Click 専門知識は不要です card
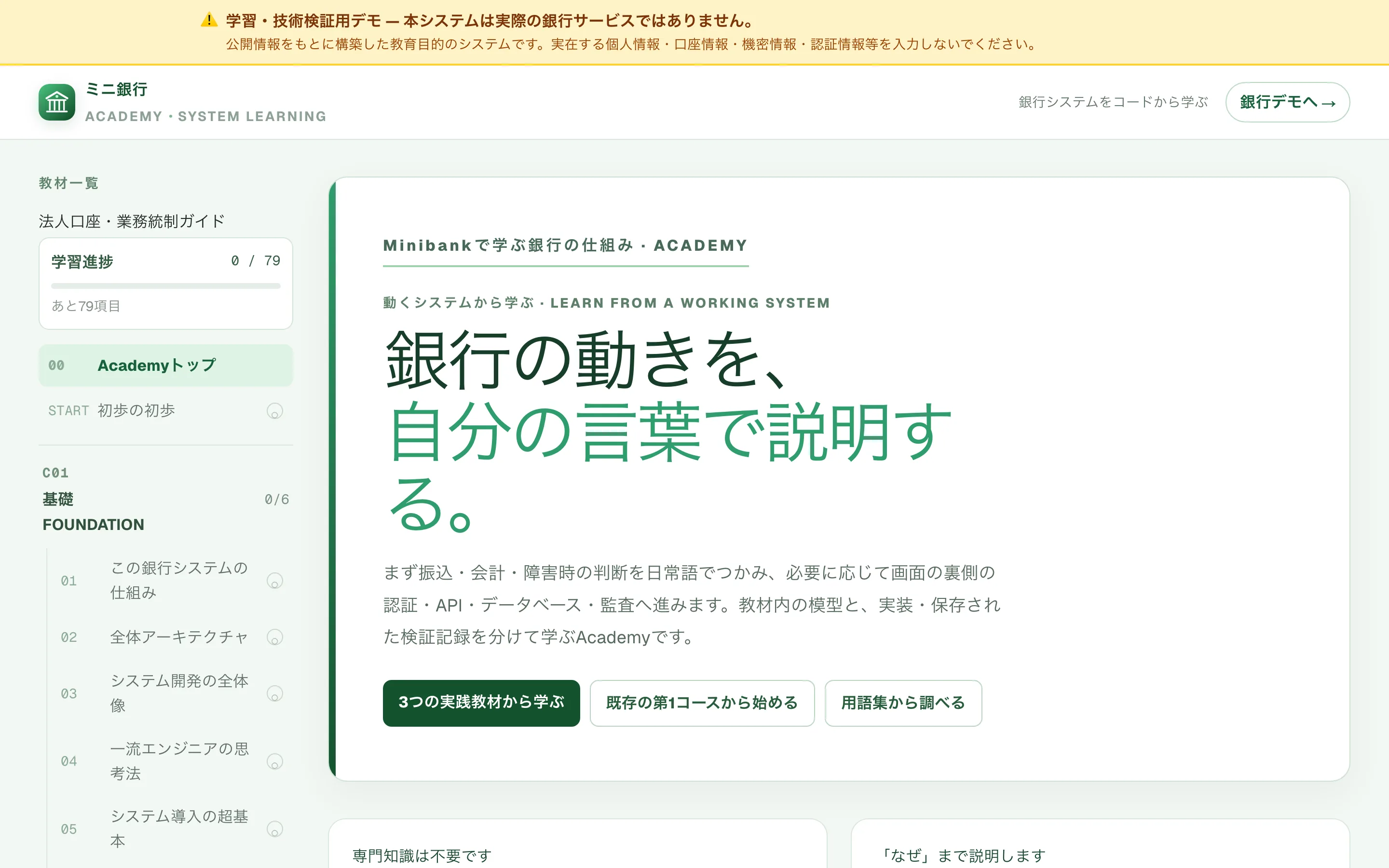Viewport: 1389px width, 868px height. [x=577, y=844]
